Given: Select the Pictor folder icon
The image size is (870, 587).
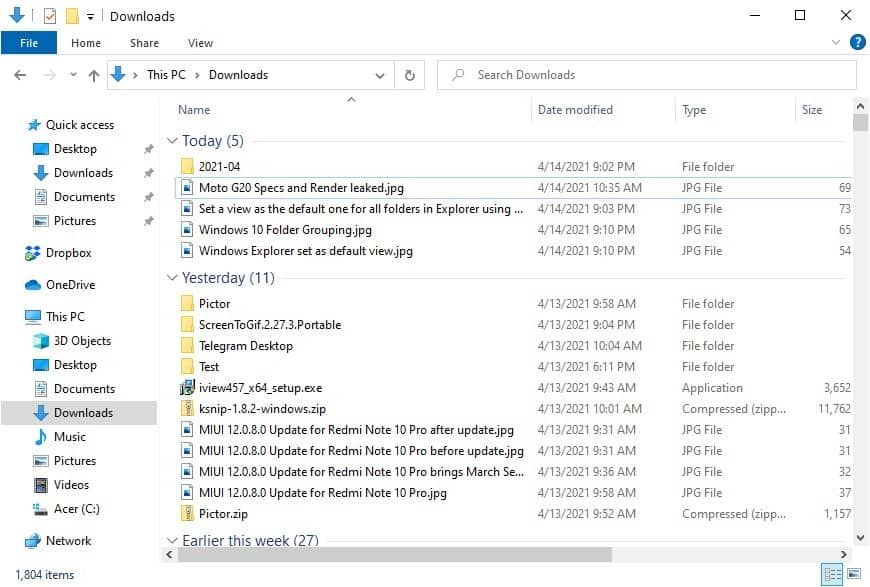Looking at the screenshot, I should 187,303.
